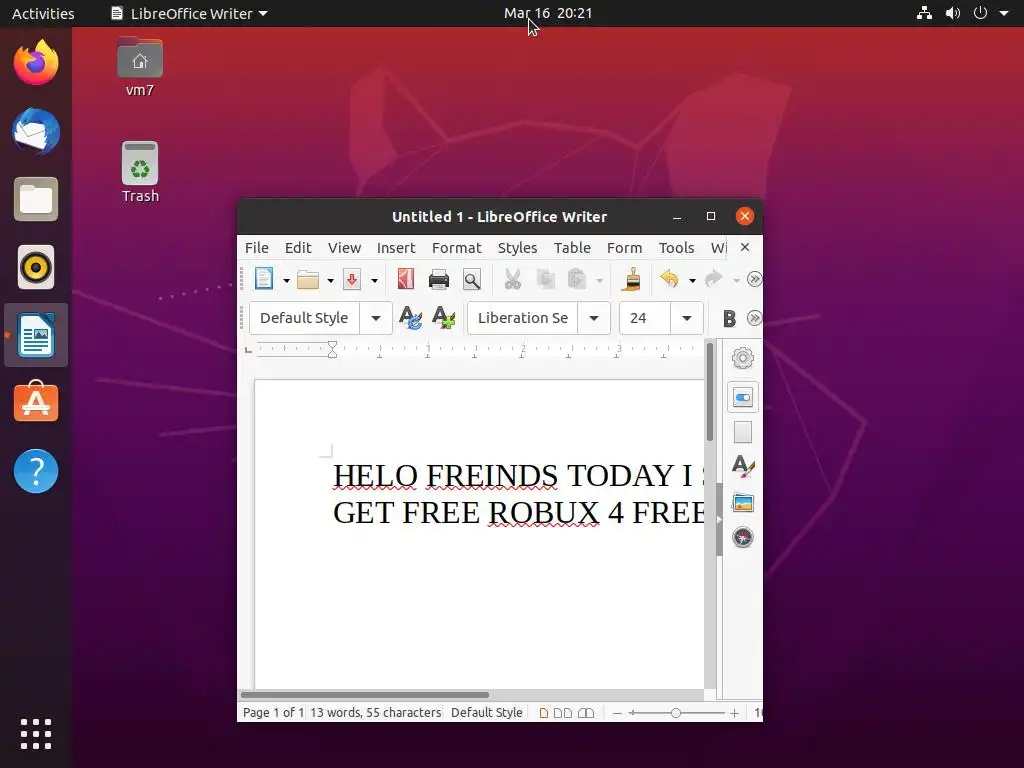Viewport: 1024px width, 768px height.
Task: Click the Print icon
Action: (439, 280)
